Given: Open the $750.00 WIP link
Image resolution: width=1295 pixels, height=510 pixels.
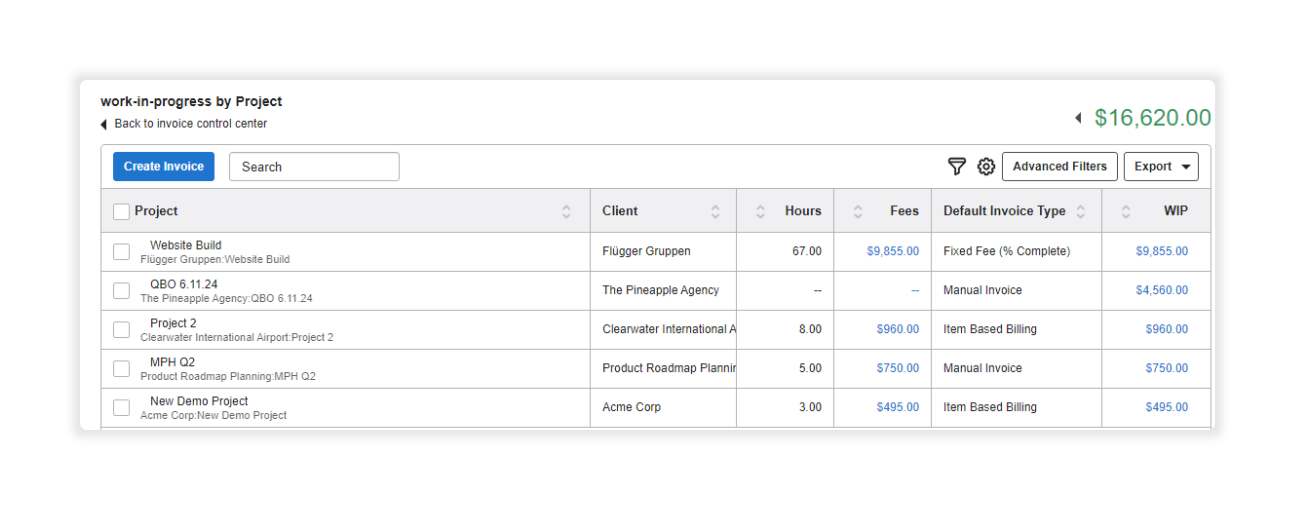Looking at the screenshot, I should (x=1166, y=368).
